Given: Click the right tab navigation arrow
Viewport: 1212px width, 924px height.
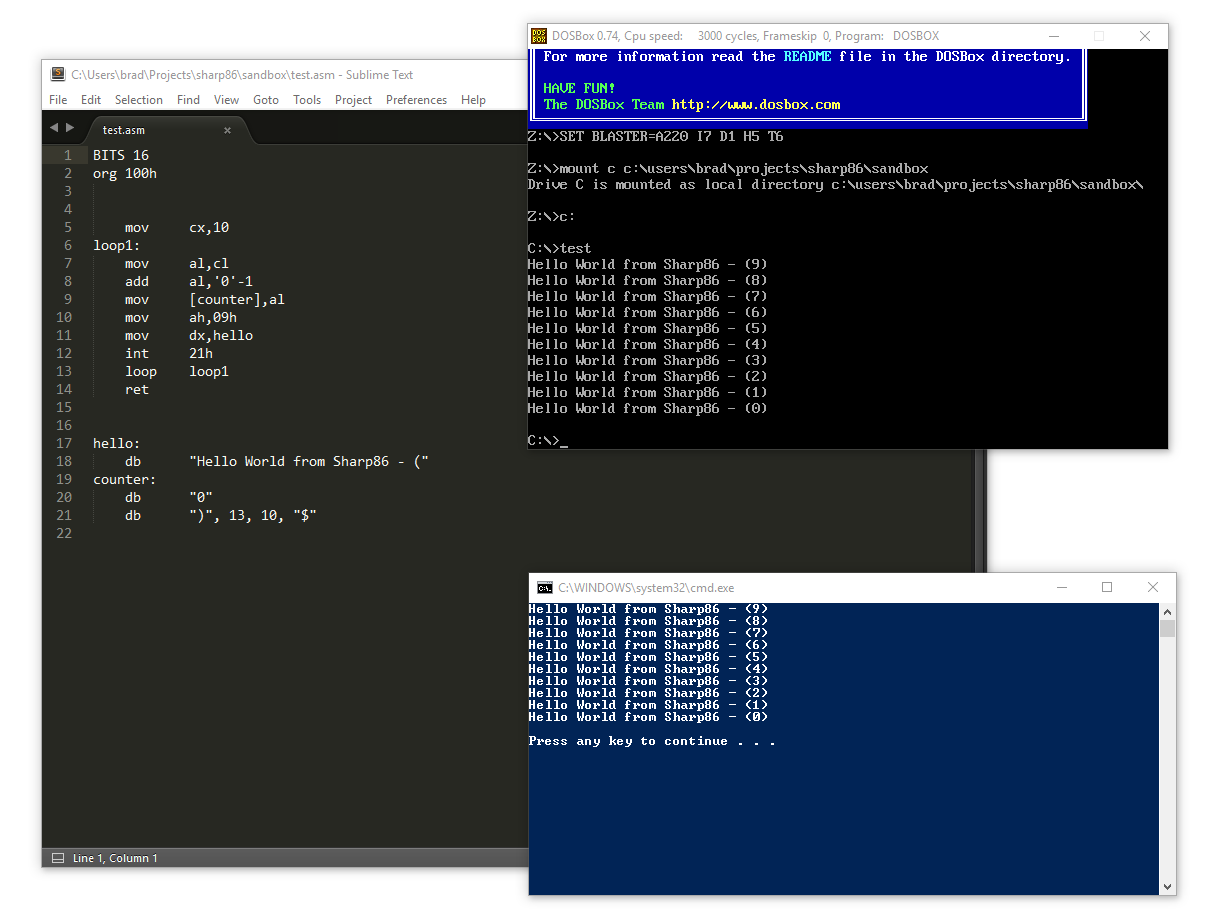Looking at the screenshot, I should (70, 128).
